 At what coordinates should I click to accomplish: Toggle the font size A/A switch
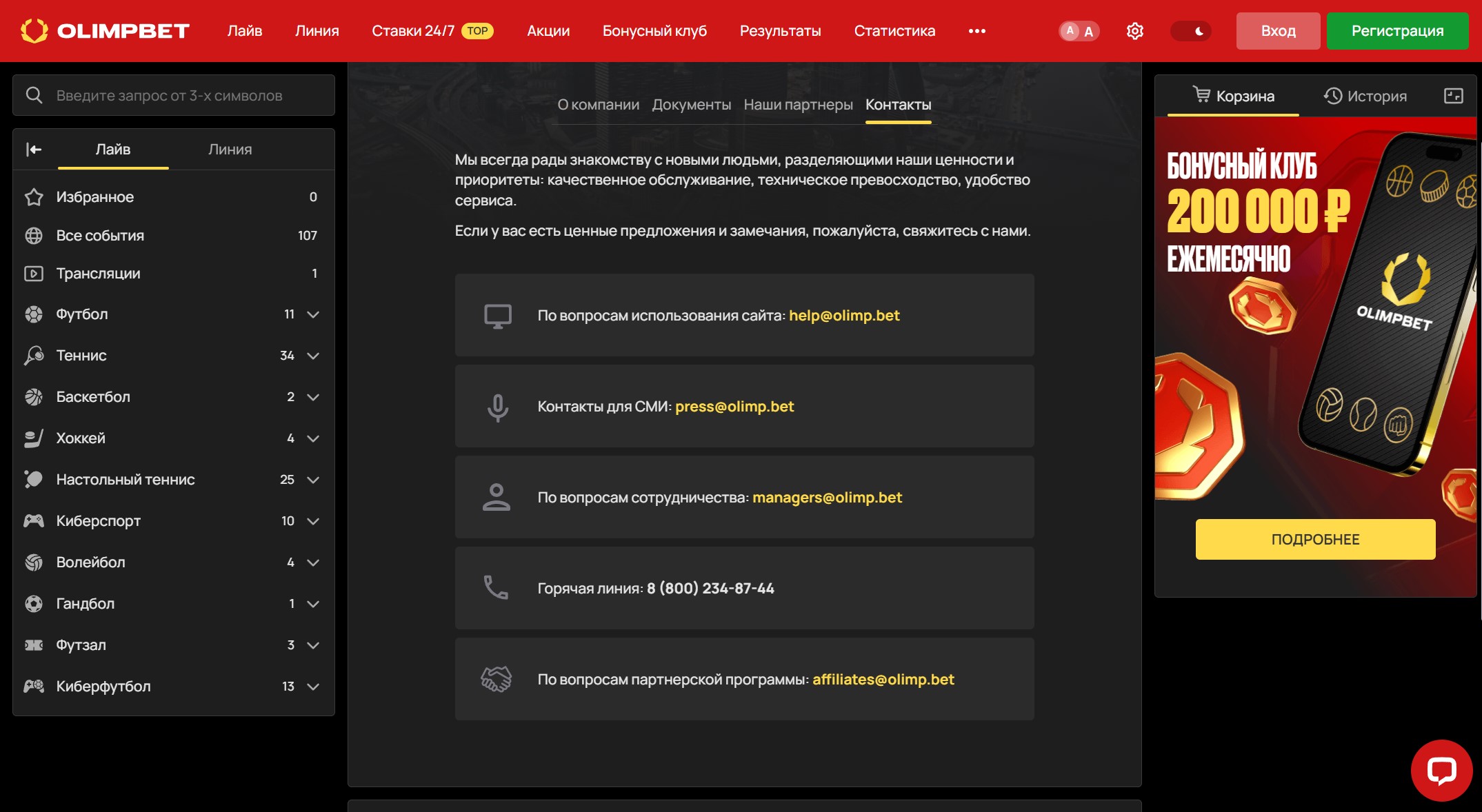pos(1079,31)
